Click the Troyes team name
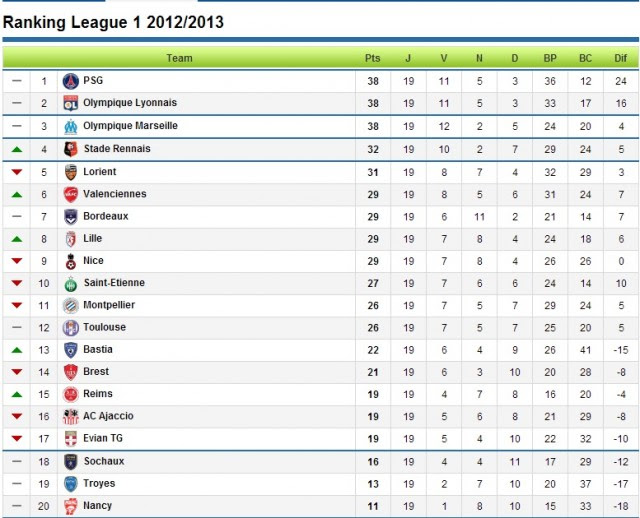Screen dimensions: 640x518 pos(99,483)
